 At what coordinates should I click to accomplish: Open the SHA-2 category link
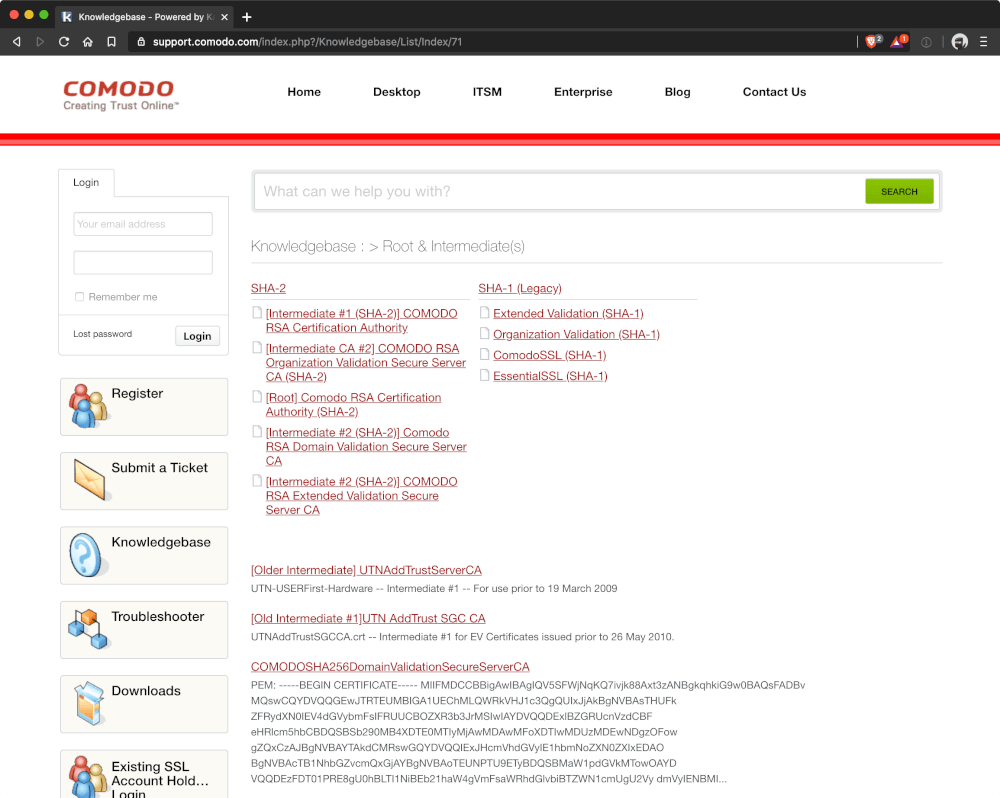tap(268, 288)
